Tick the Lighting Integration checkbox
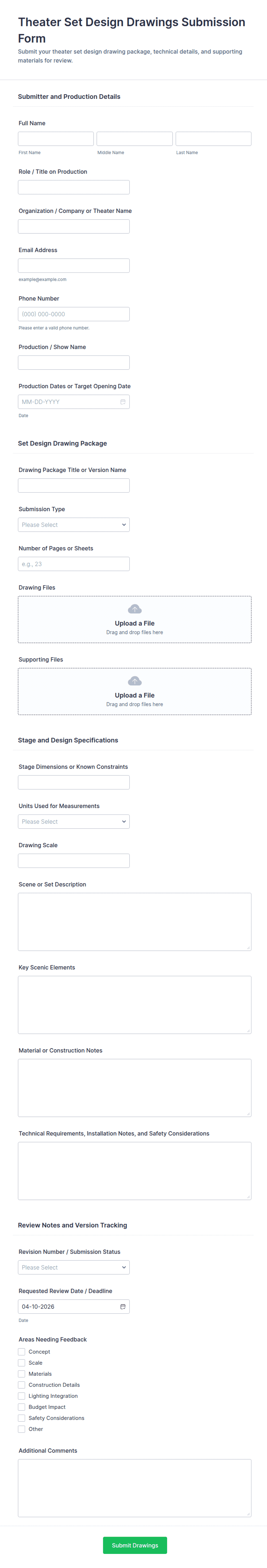267x1568 pixels. (22, 1396)
